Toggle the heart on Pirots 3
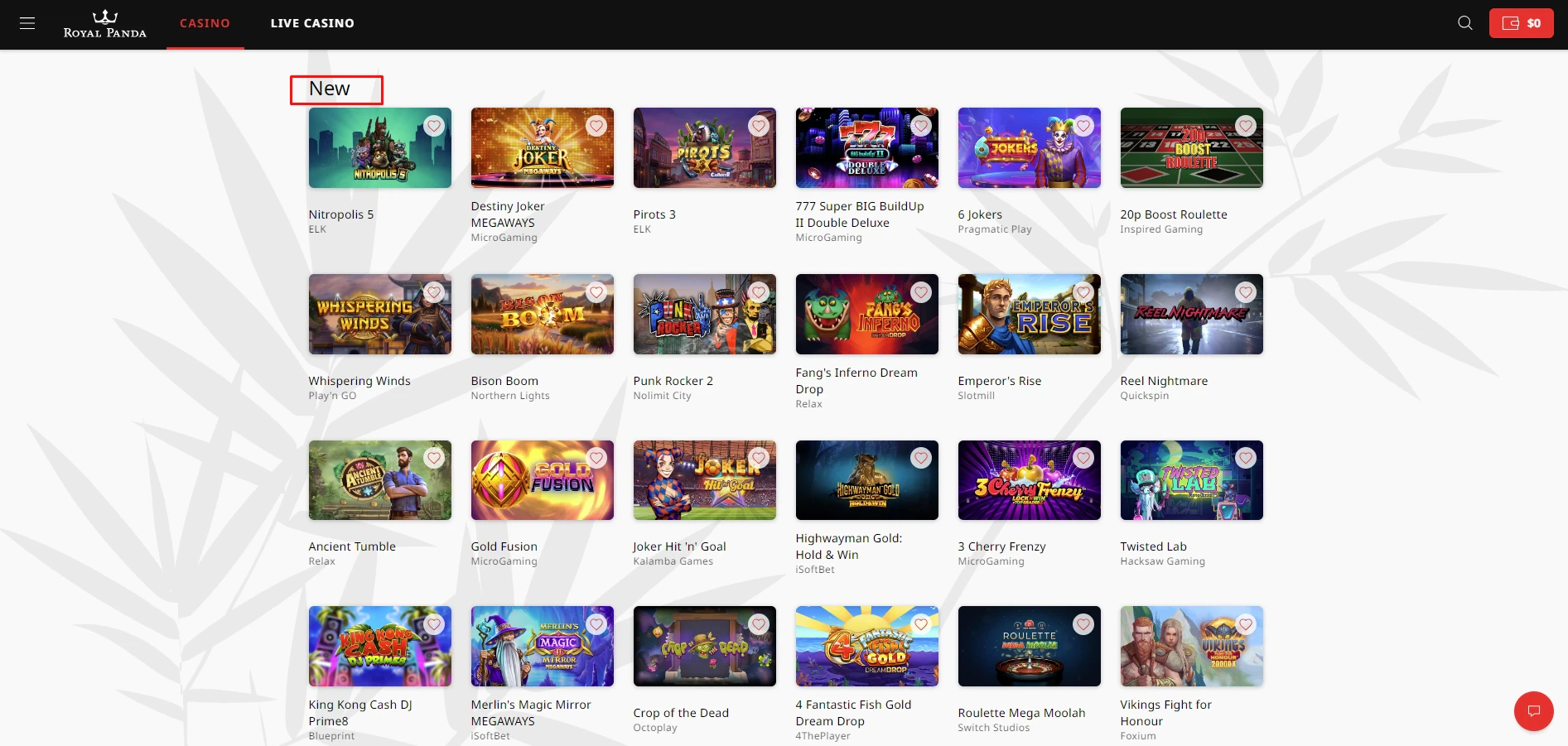Viewport: 1568px width, 746px height. pyautogui.click(x=759, y=126)
